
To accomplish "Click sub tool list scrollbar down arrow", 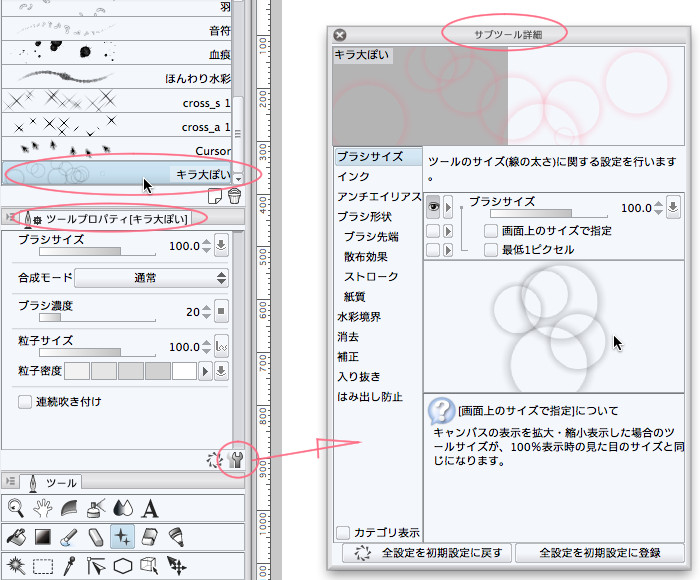I will [238, 179].
